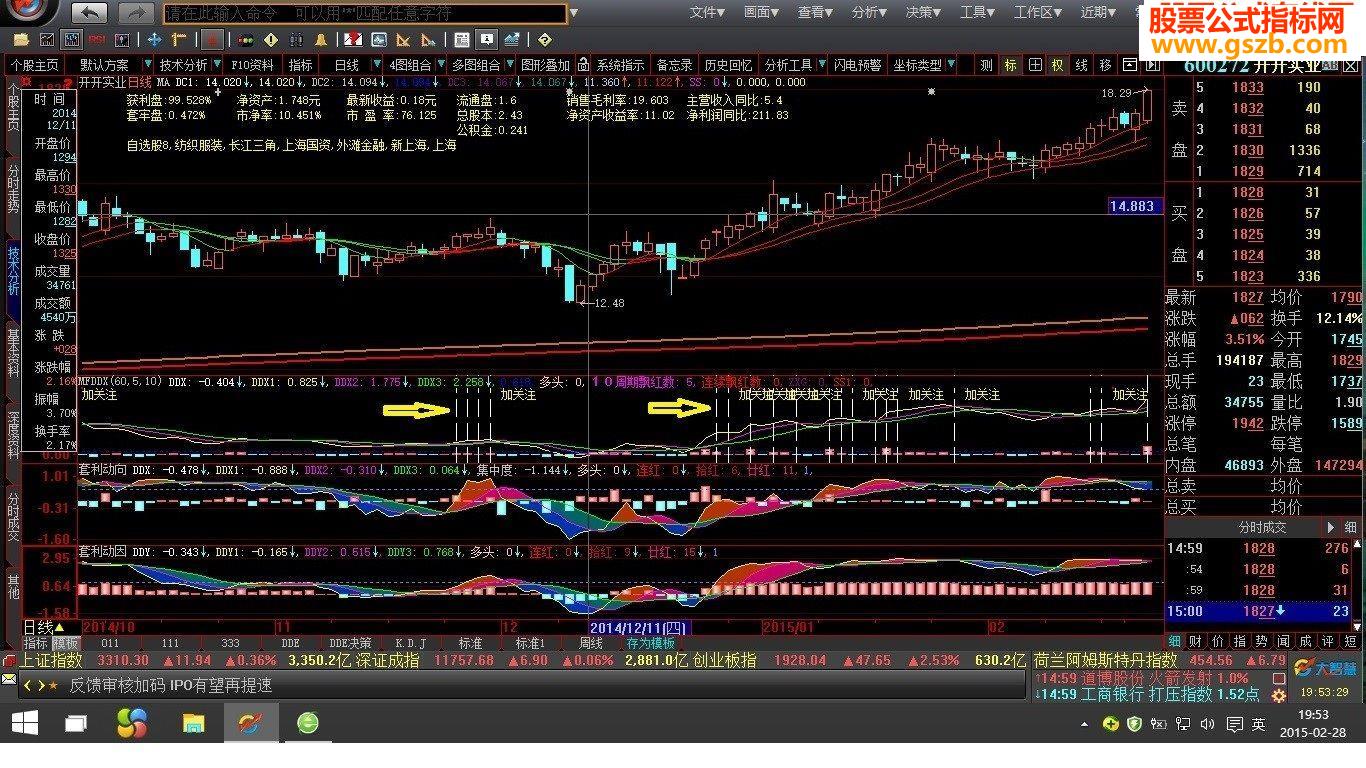Click the forward navigation arrow button
The height and width of the screenshot is (768, 1366).
point(136,13)
